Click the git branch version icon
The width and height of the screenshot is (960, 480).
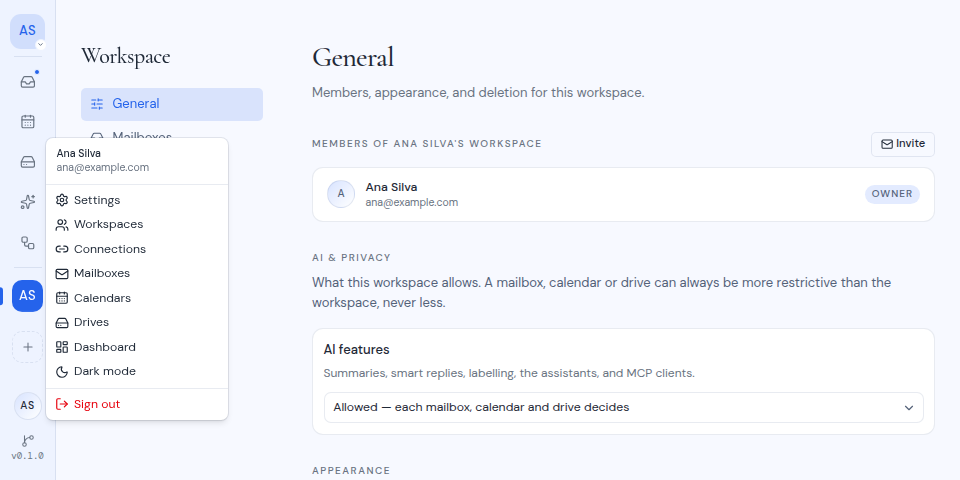(x=28, y=441)
